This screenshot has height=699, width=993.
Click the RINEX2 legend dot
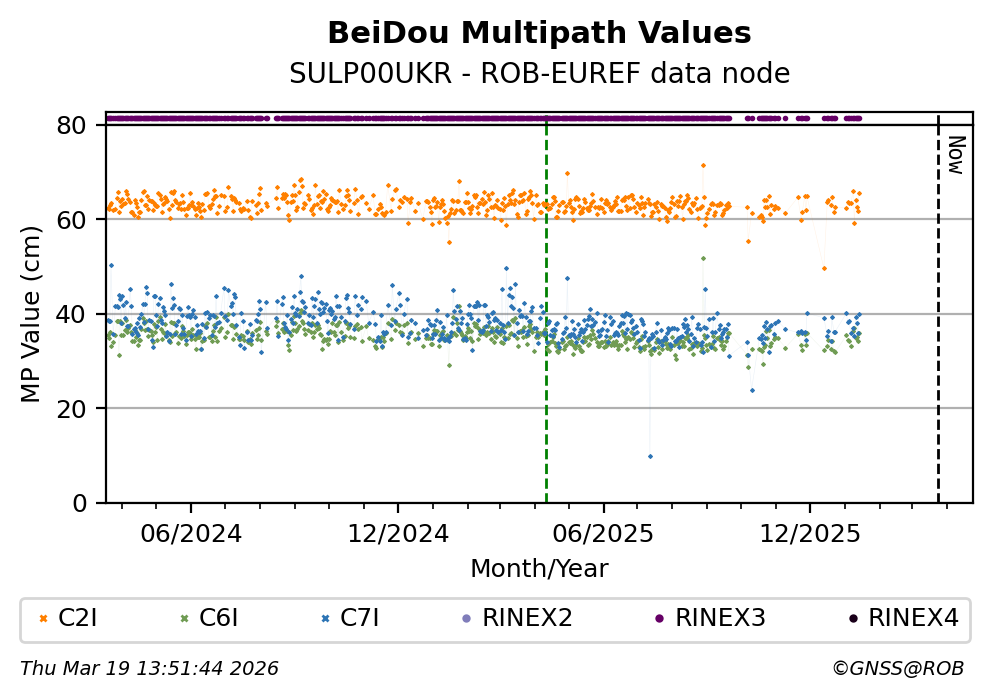pos(466,619)
